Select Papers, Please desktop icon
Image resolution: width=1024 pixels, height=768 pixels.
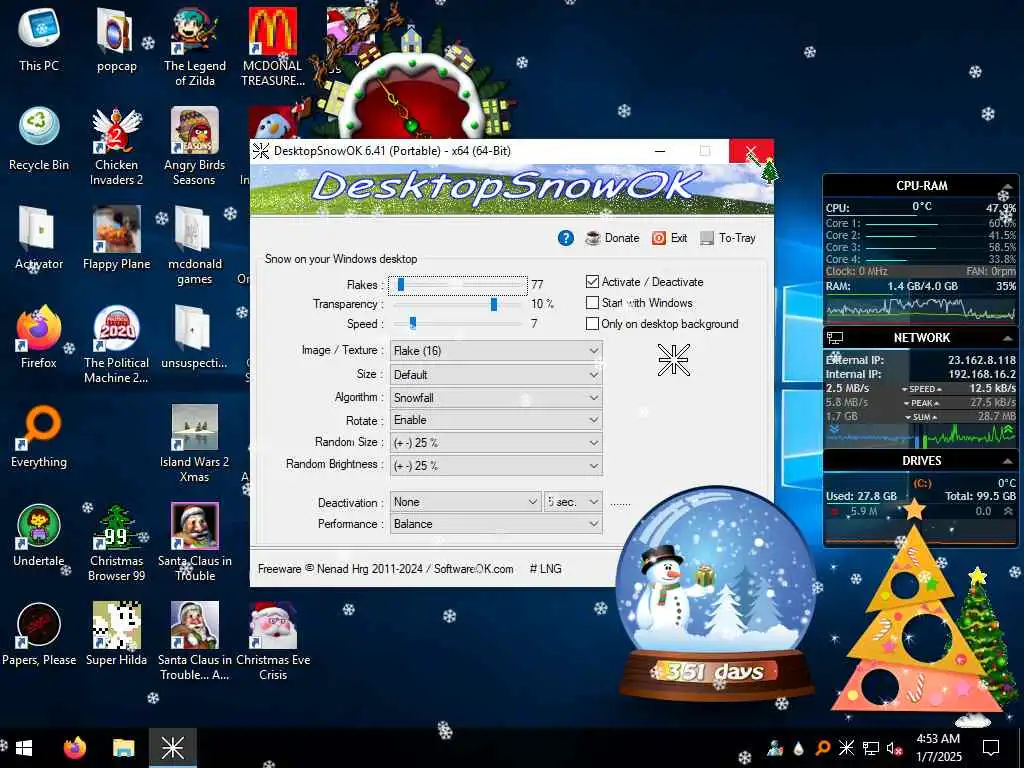pyautogui.click(x=39, y=635)
